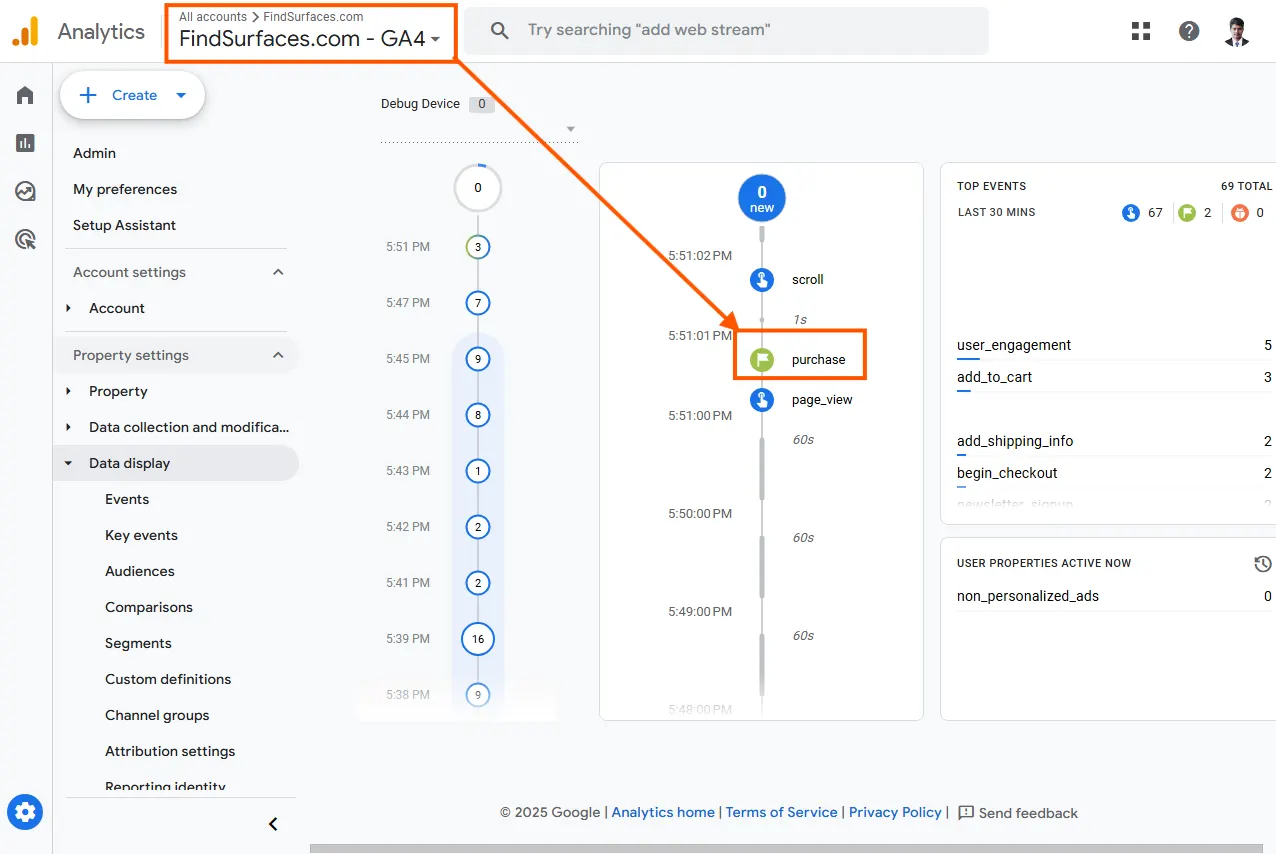The height and width of the screenshot is (854, 1276).
Task: Select the green purchase flag icon
Action: click(762, 360)
